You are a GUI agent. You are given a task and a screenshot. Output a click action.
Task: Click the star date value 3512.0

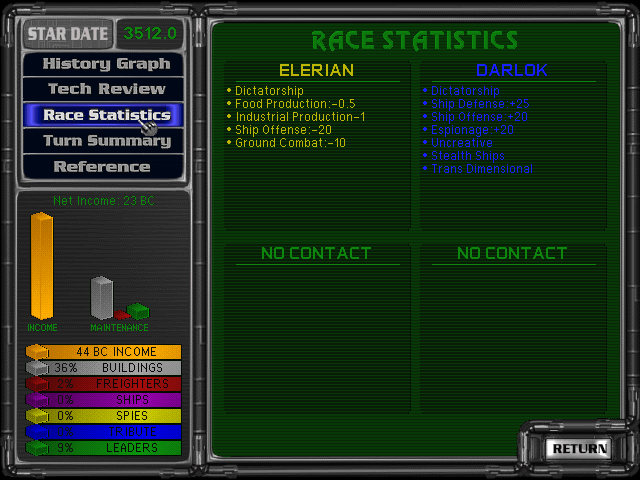150,33
